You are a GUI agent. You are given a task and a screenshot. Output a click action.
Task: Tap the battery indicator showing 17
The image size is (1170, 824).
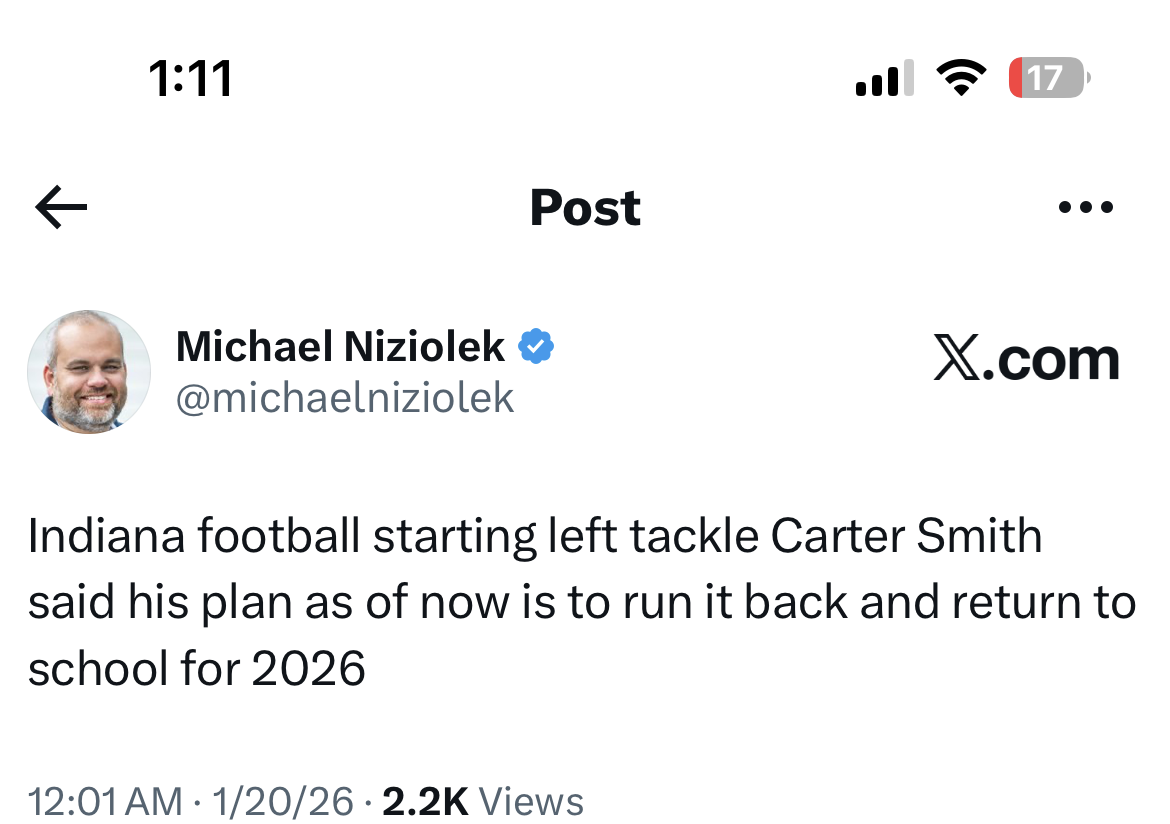coord(1049,78)
